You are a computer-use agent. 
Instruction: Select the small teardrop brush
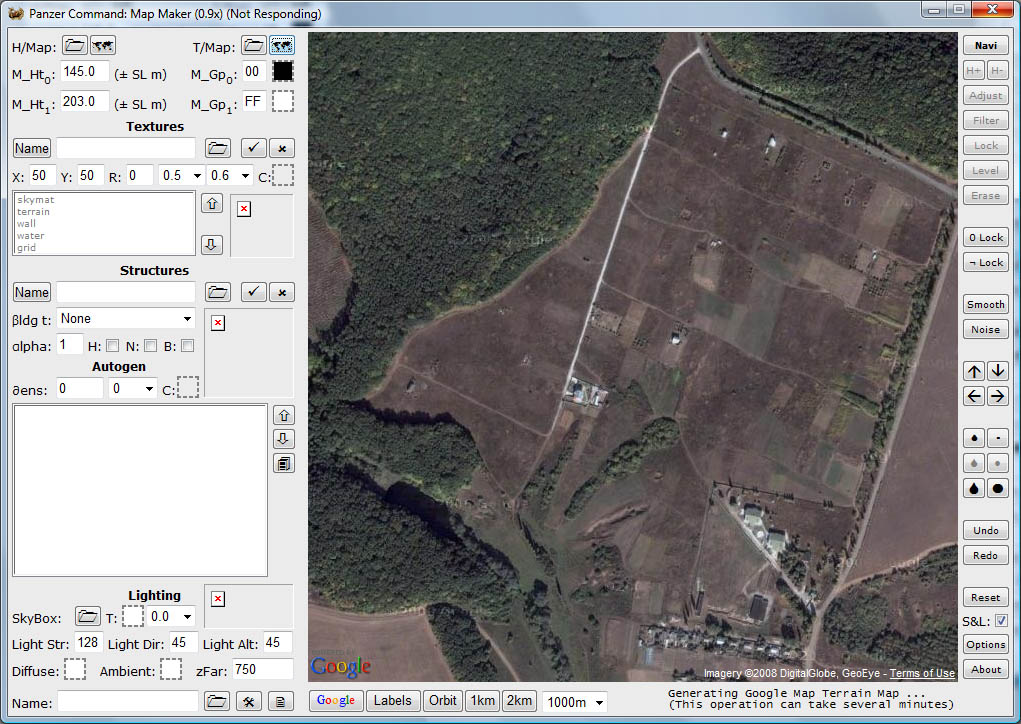click(974, 438)
